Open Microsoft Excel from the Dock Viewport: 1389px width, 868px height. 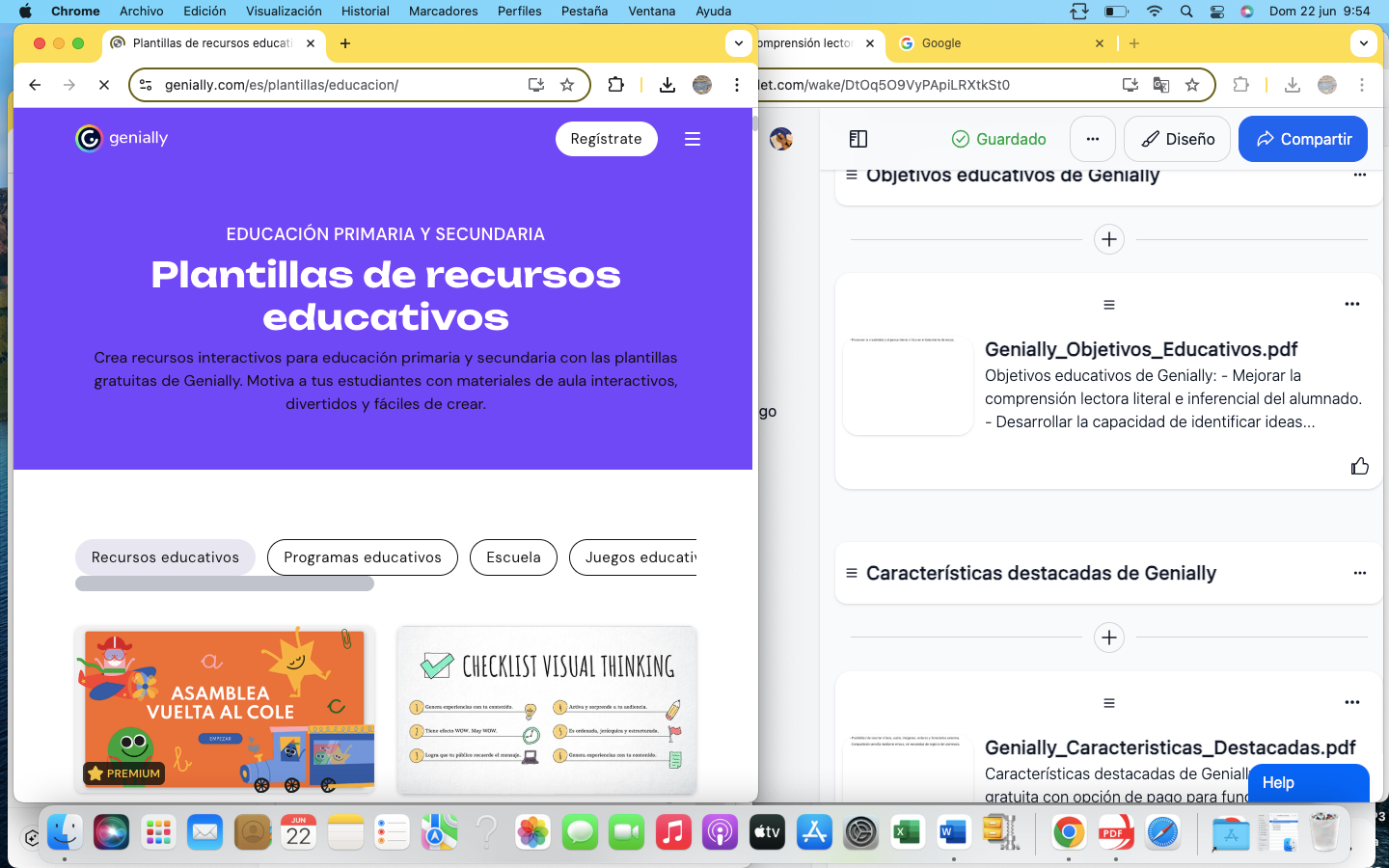coord(907,831)
